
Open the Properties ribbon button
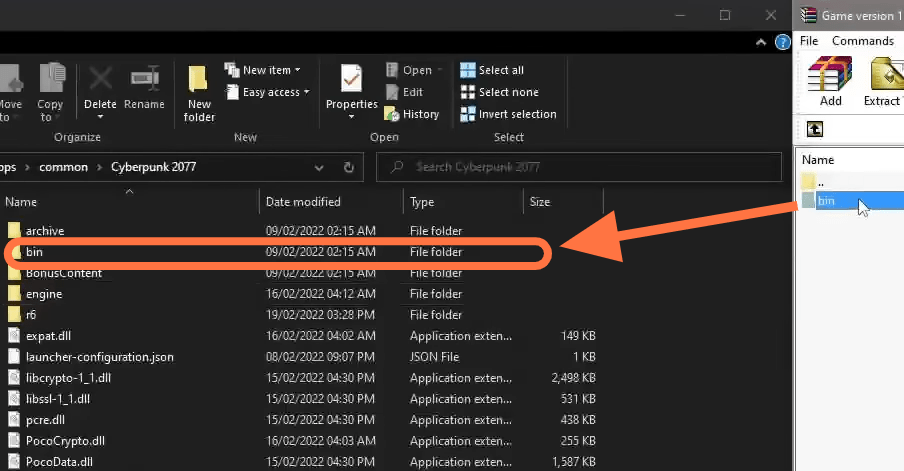pyautogui.click(x=351, y=91)
